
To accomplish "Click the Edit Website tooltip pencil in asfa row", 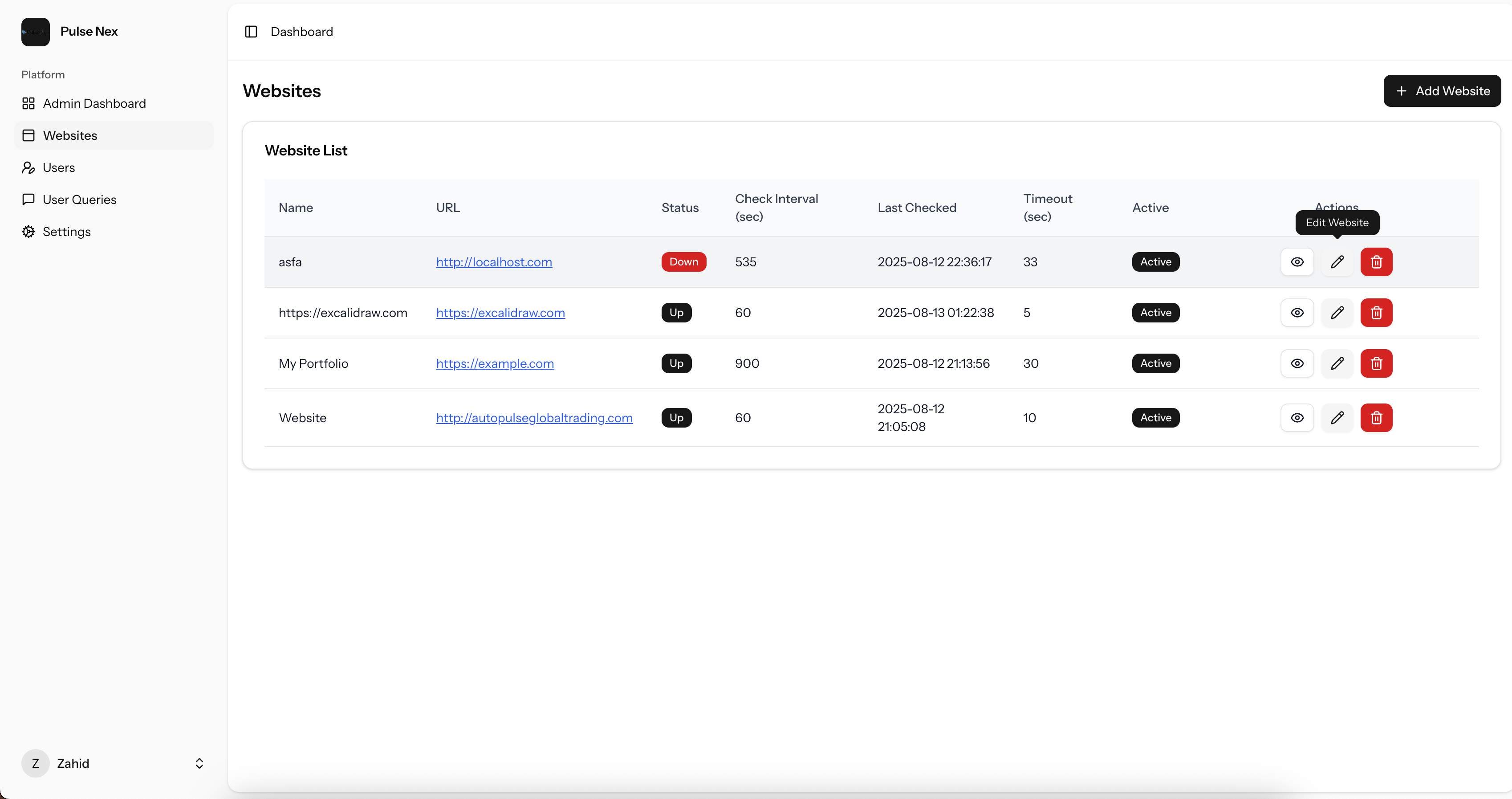I will click(1337, 262).
